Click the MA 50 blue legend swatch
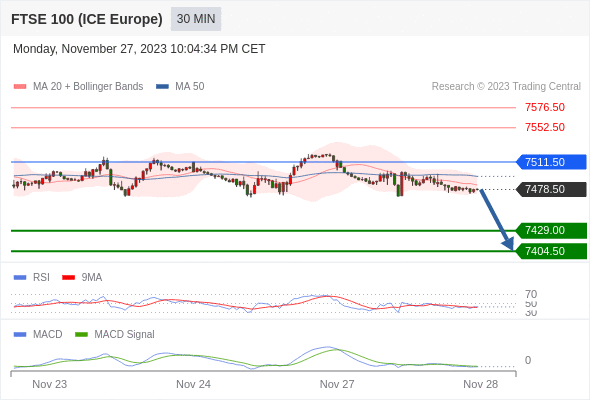 pyautogui.click(x=162, y=87)
